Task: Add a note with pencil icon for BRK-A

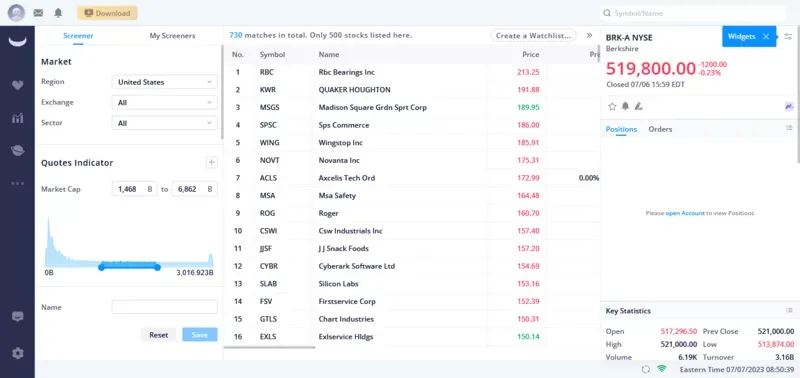Action: (638, 107)
